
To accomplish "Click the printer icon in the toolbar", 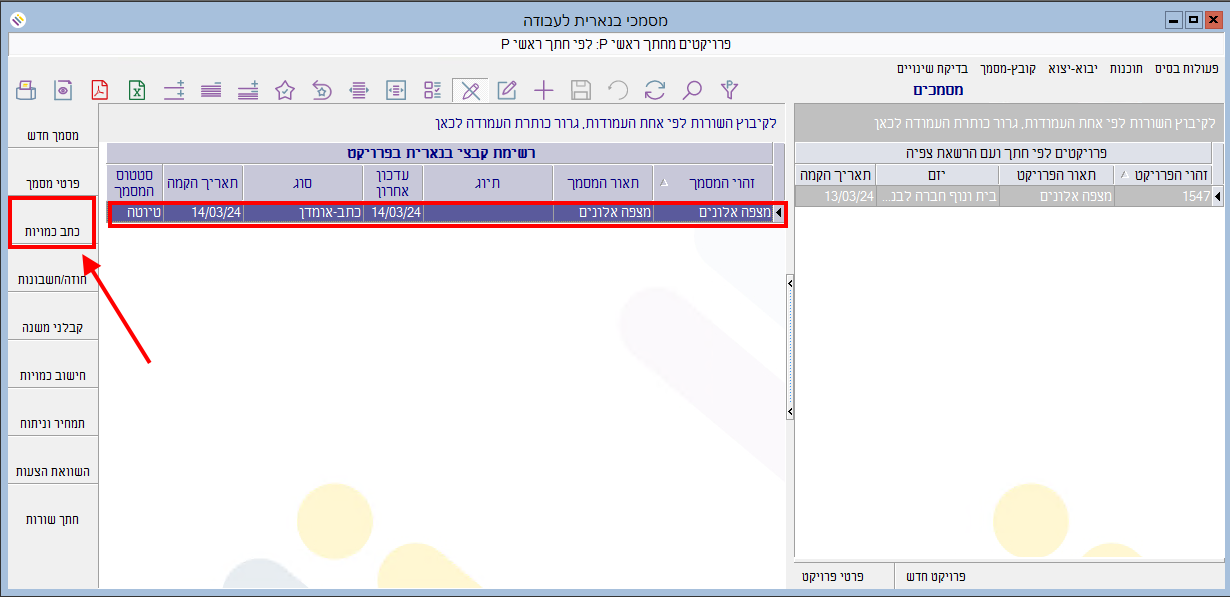I will coord(26,90).
